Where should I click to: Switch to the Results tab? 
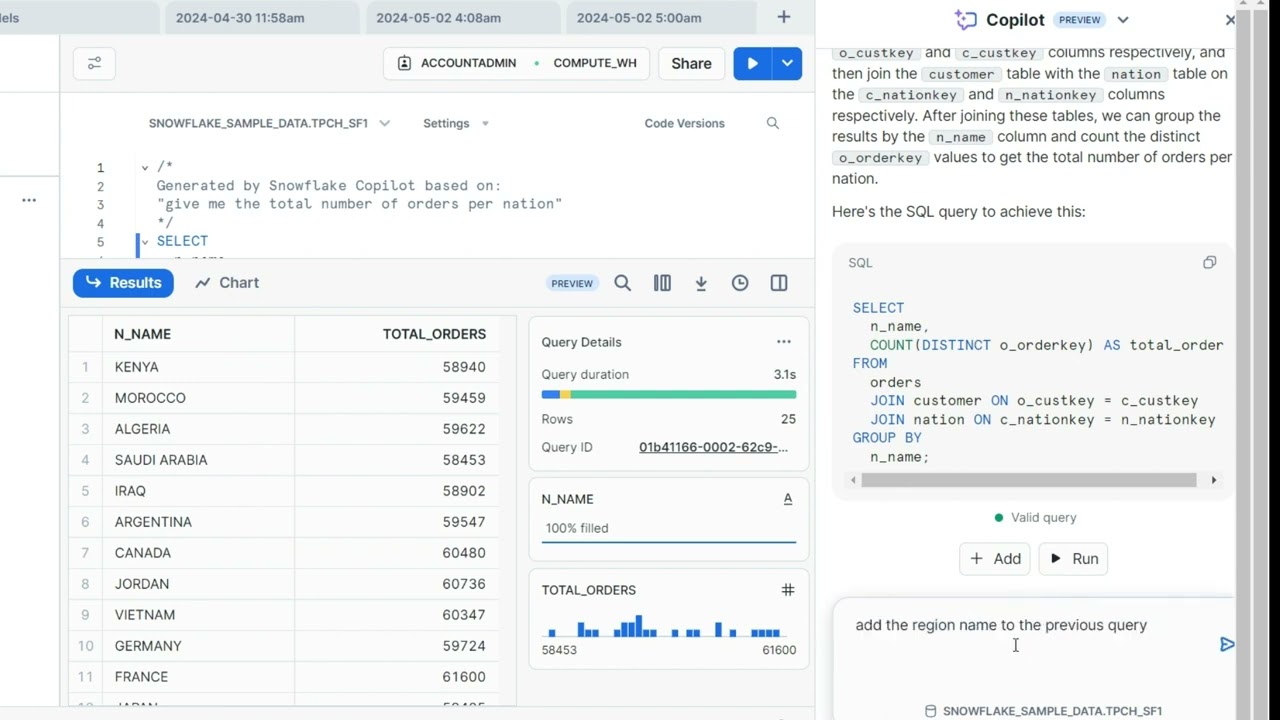(123, 283)
